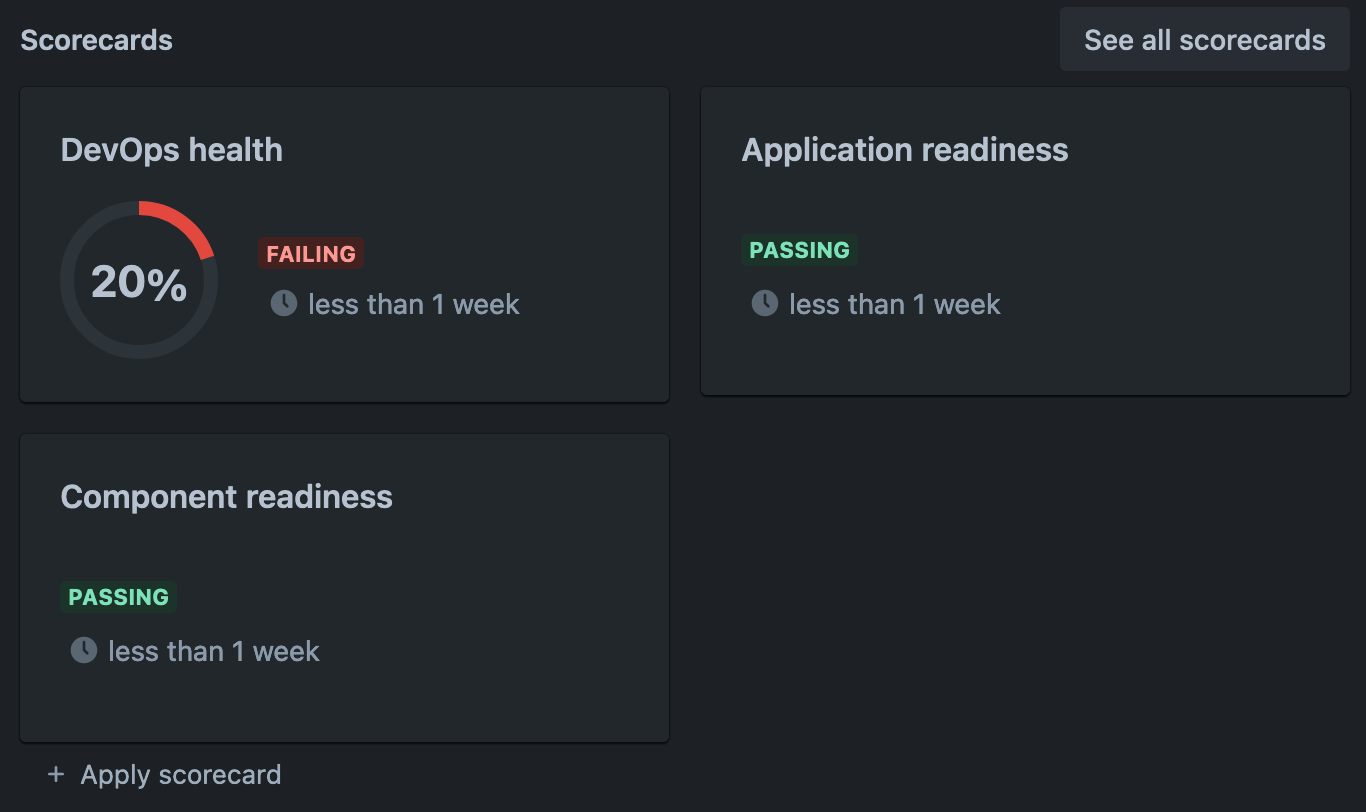Click 'less than 1 week' in Component readiness
Viewport: 1366px width, 812px height.
coord(214,651)
